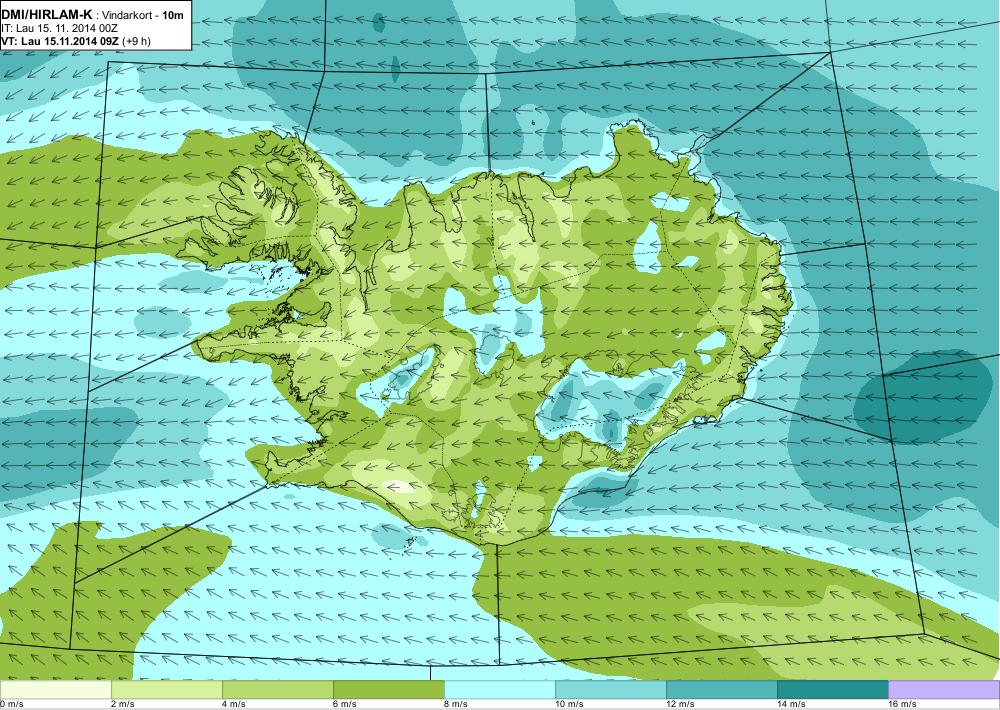Click the '16 m/s' legend label
Screen dimensions: 1000x710
(902, 704)
